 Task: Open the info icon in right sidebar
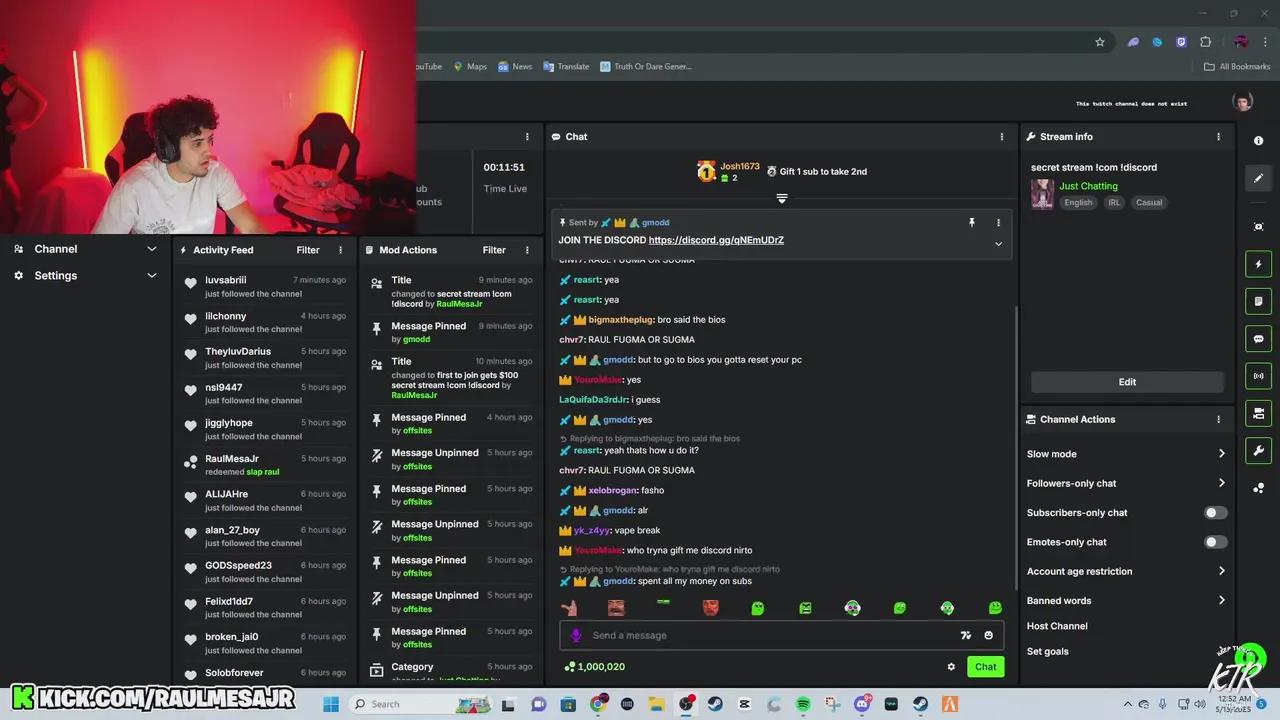click(x=1258, y=141)
